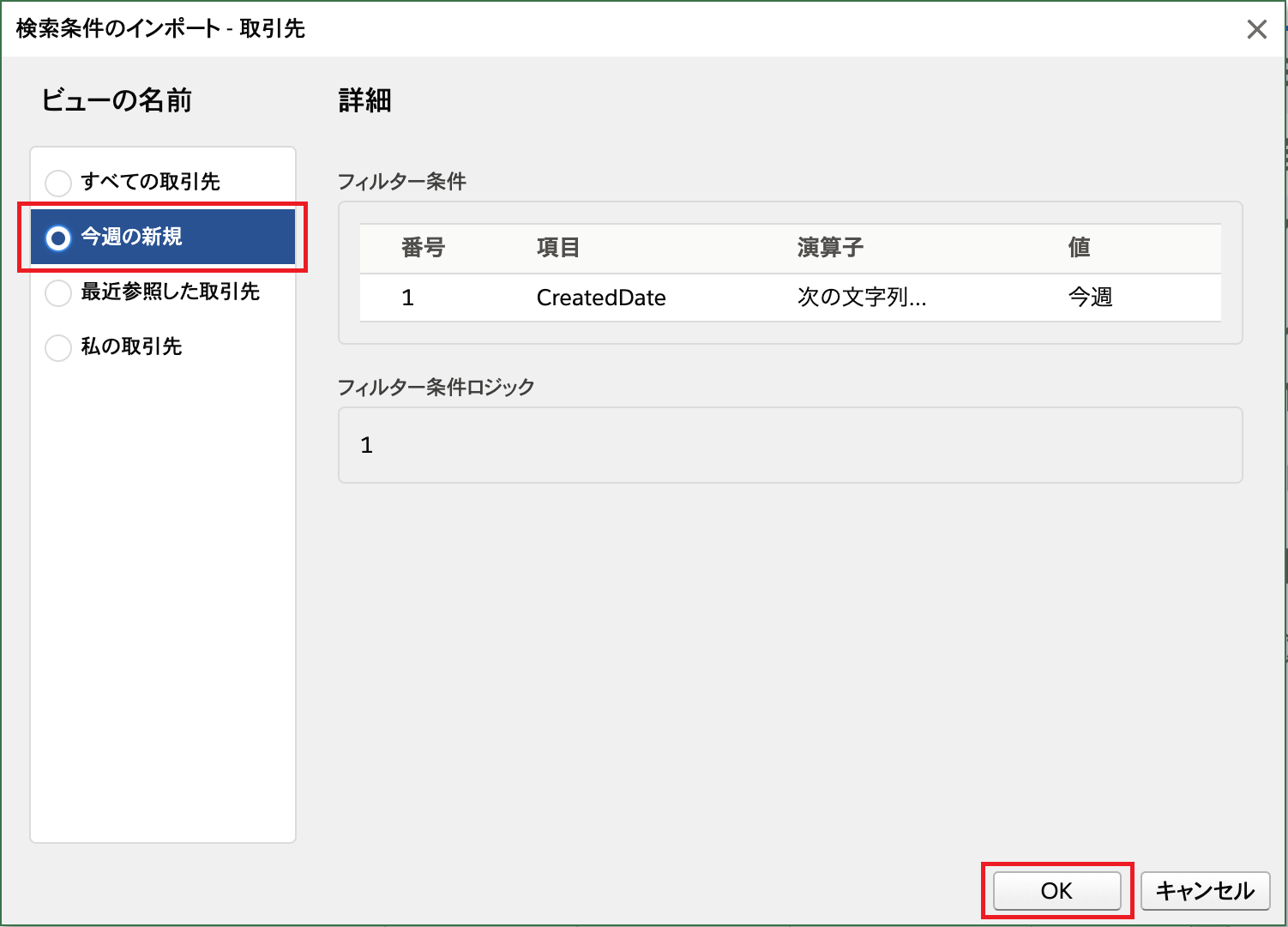
Task: Click the フィルター条件ロジック label
Action: click(x=436, y=387)
